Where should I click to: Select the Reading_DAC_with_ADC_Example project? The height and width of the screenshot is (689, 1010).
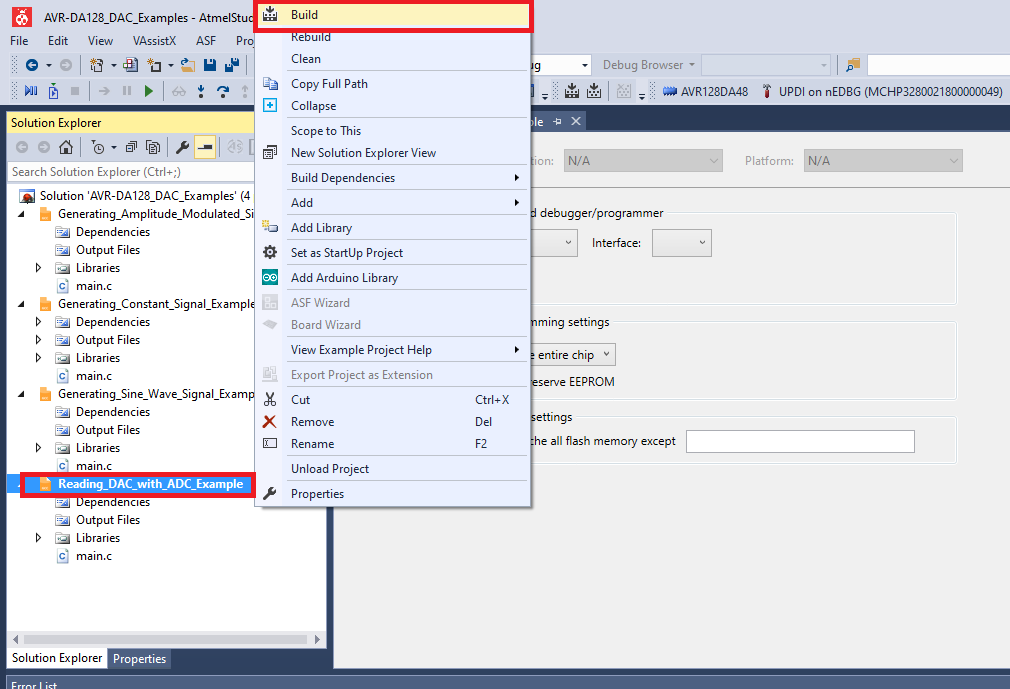[x=150, y=484]
